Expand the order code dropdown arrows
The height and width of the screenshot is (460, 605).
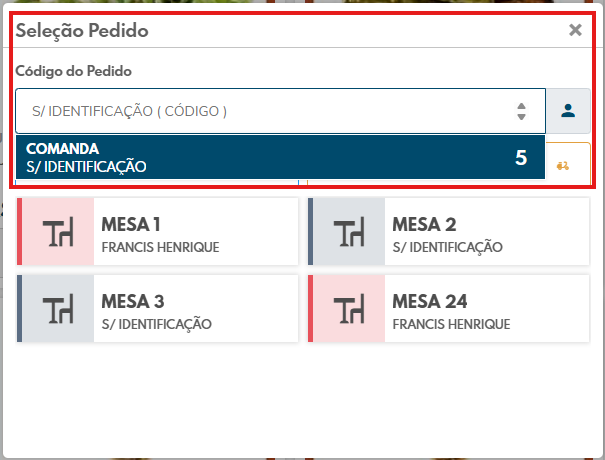point(521,111)
